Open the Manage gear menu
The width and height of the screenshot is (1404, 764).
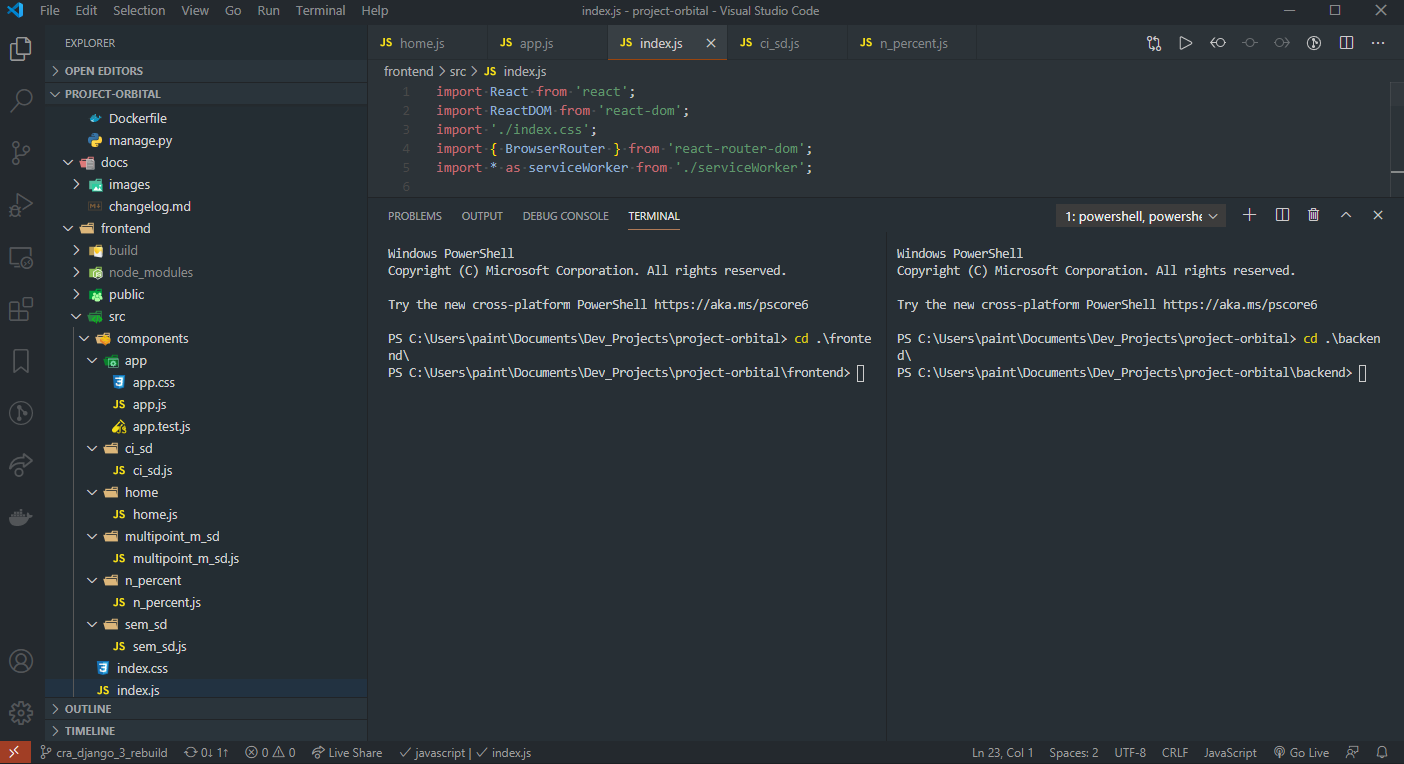click(21, 713)
